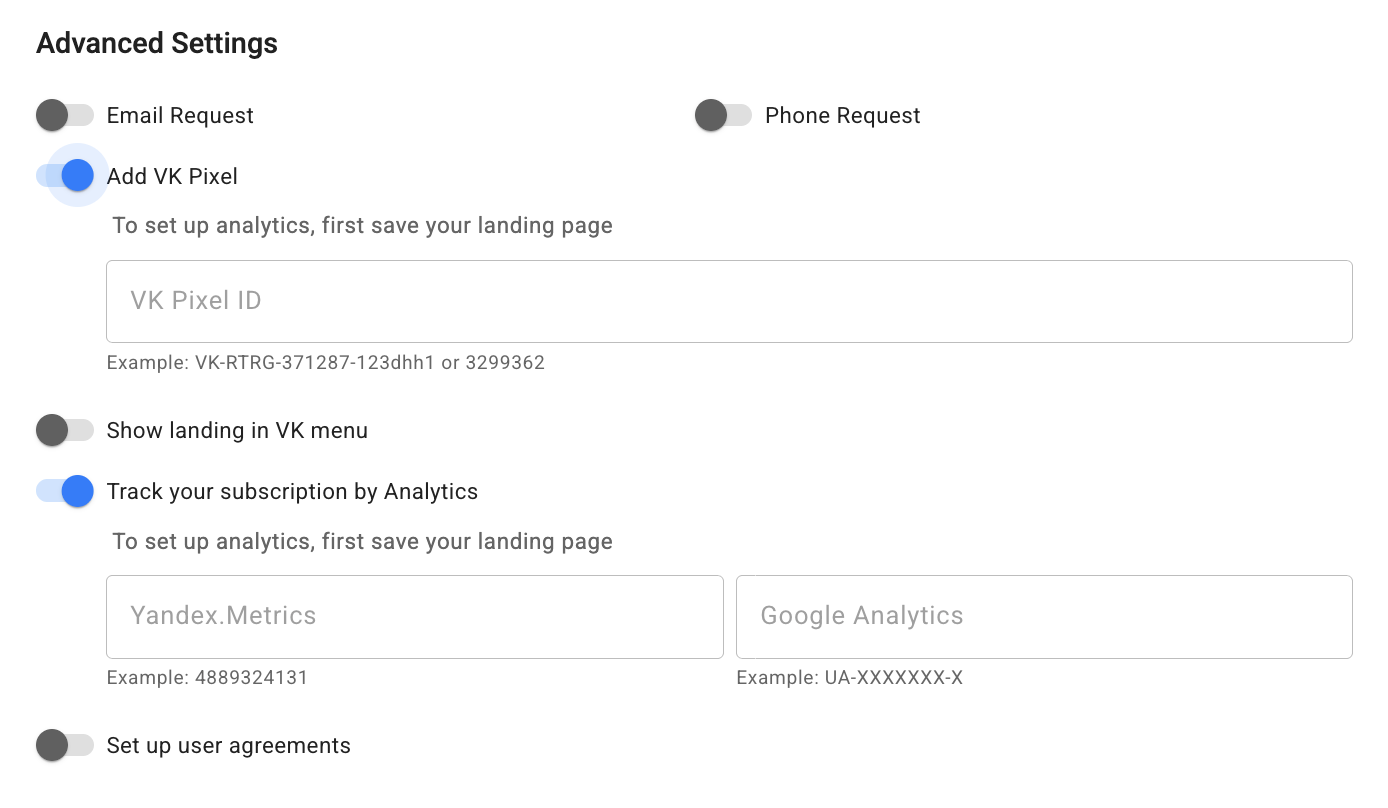Click into the VK Pixel ID field
This screenshot has height=808, width=1388.
[729, 301]
